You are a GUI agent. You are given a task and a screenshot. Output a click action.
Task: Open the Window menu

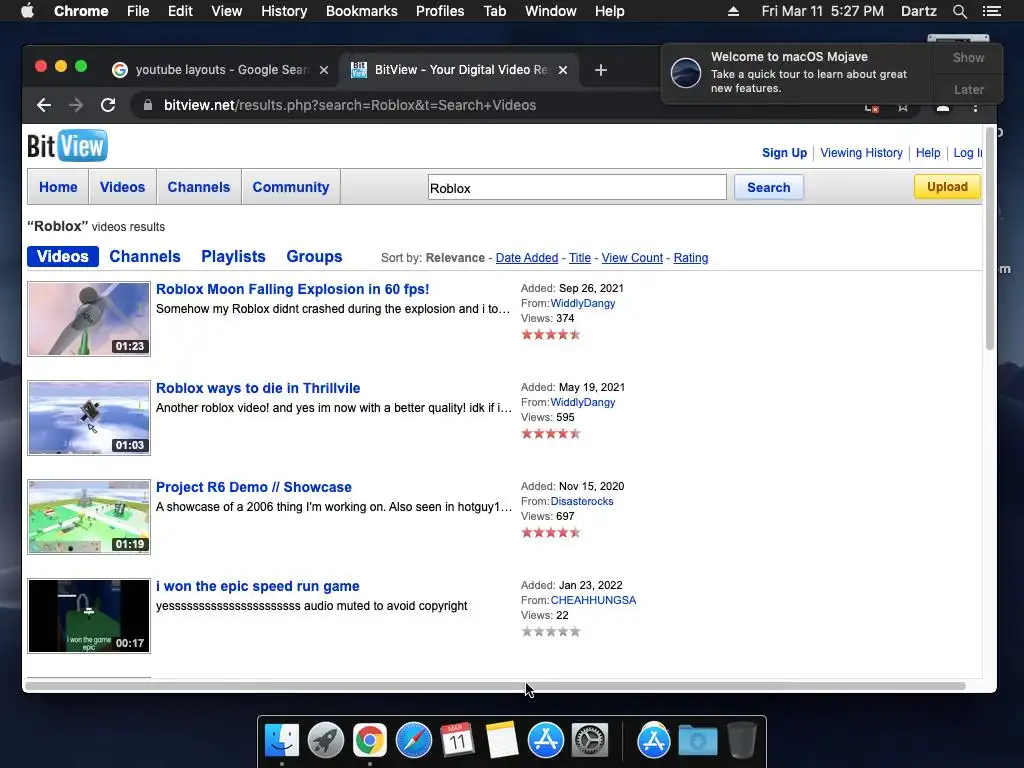[x=551, y=11]
